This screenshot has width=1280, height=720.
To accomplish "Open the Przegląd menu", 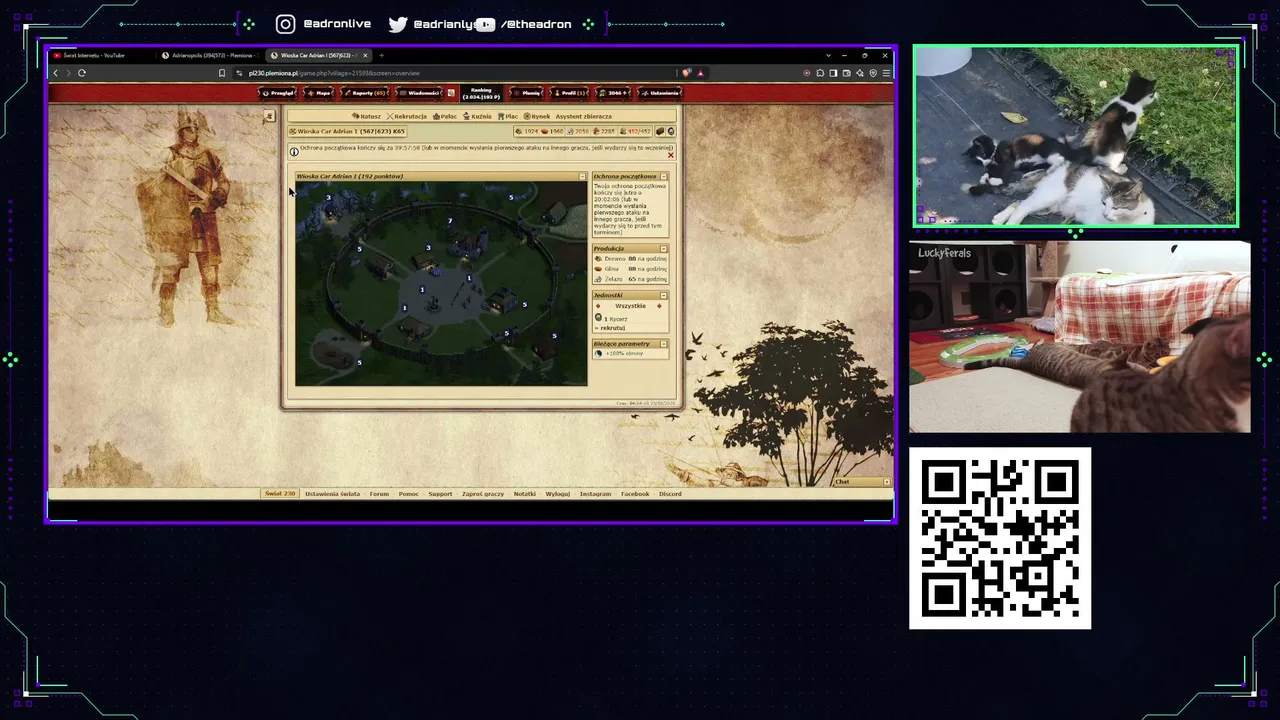I will (279, 93).
